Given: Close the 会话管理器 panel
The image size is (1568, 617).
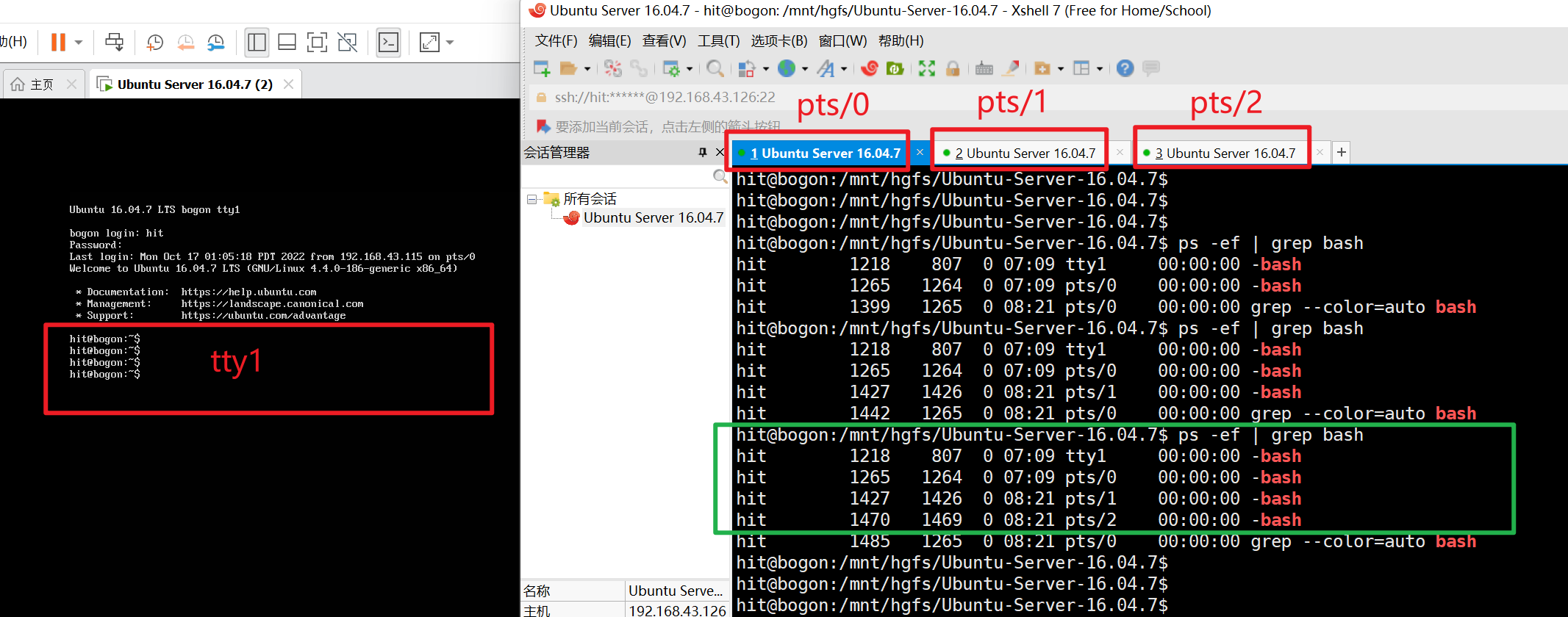Looking at the screenshot, I should 720,152.
